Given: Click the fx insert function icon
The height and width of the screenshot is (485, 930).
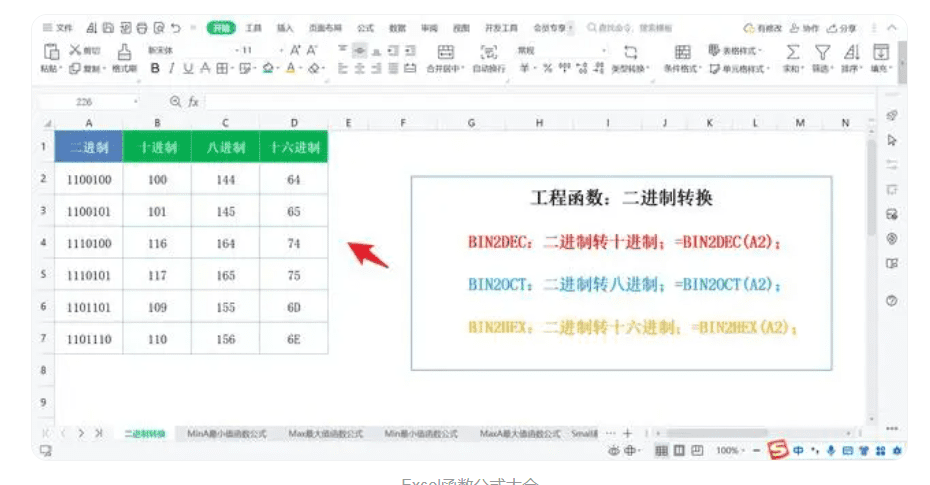Looking at the screenshot, I should click(193, 101).
